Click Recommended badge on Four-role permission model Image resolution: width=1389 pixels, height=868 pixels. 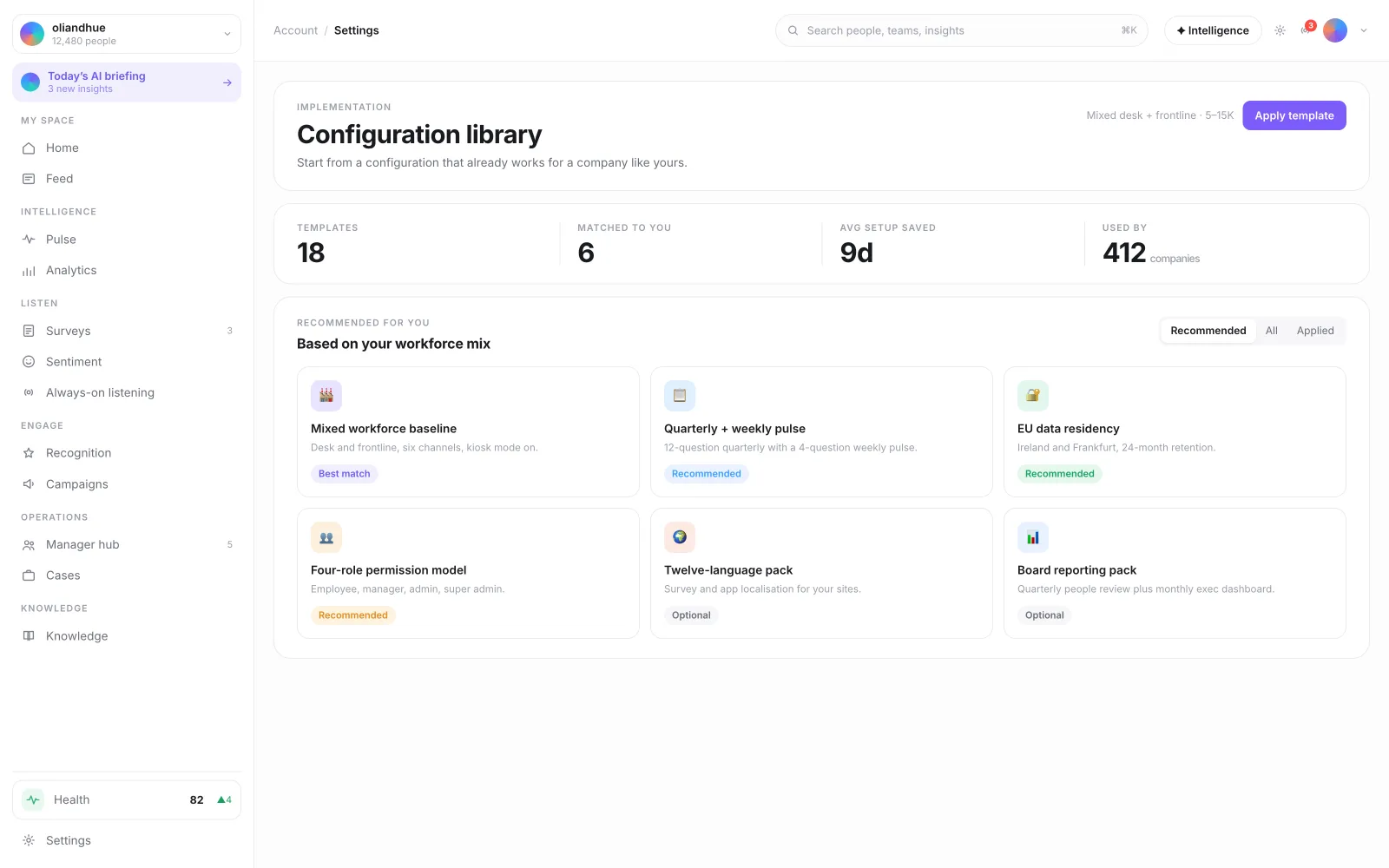point(353,615)
